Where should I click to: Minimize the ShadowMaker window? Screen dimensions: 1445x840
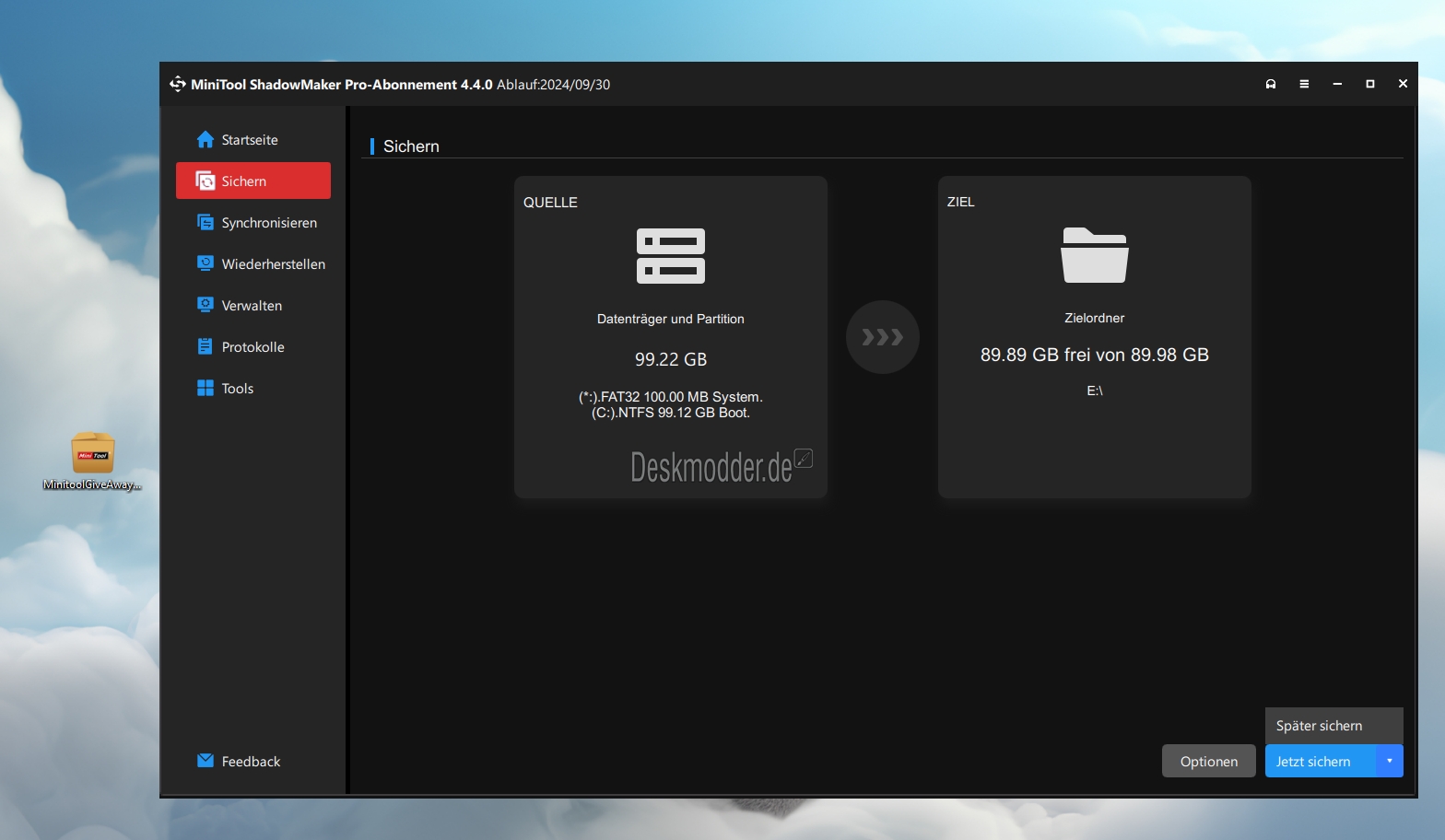[x=1337, y=84]
